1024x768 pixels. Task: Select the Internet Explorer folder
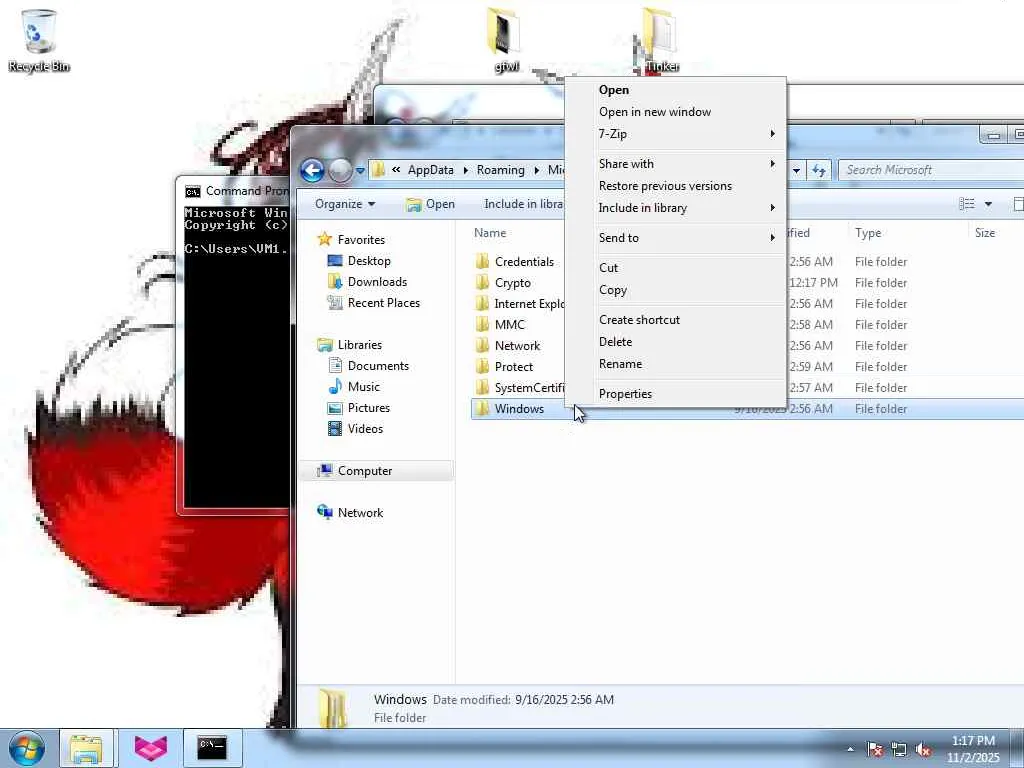tap(520, 304)
